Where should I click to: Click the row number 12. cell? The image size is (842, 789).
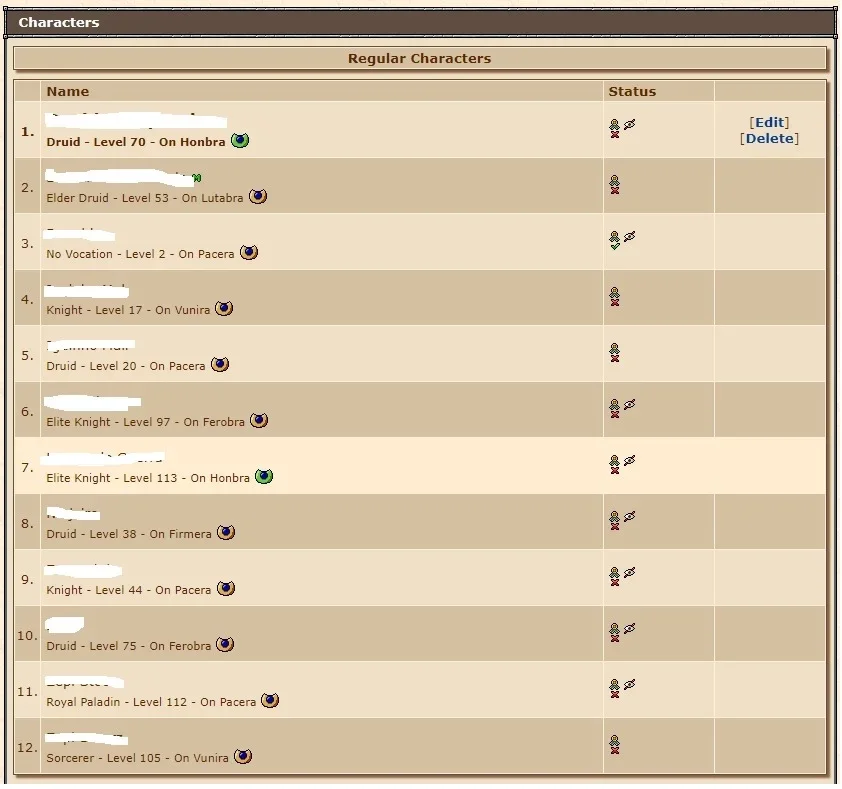(27, 747)
